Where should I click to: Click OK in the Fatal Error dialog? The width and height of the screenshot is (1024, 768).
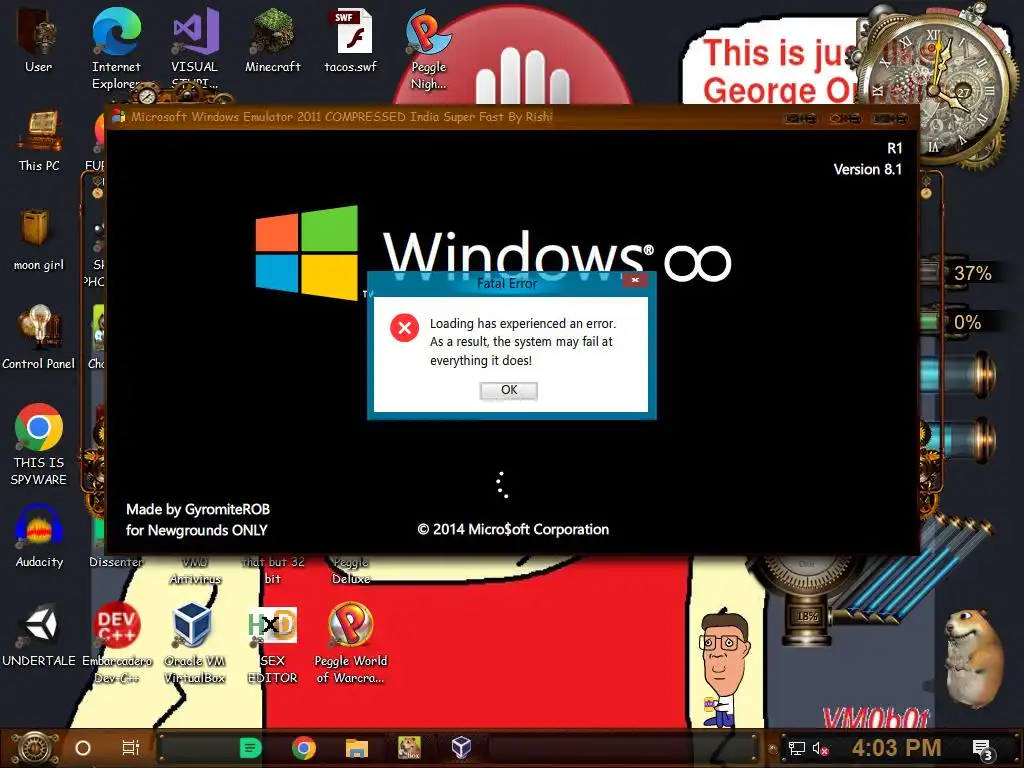click(x=509, y=390)
